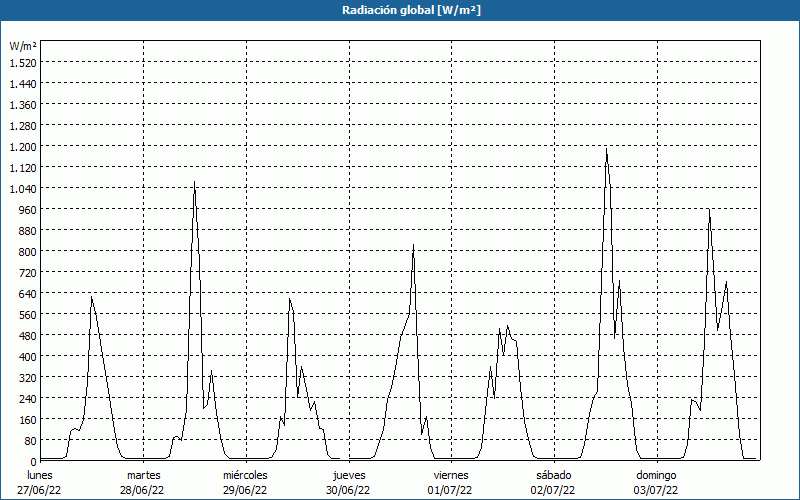The image size is (800, 500).
Task: Click the 240 y-axis value
Action: (x=29, y=399)
